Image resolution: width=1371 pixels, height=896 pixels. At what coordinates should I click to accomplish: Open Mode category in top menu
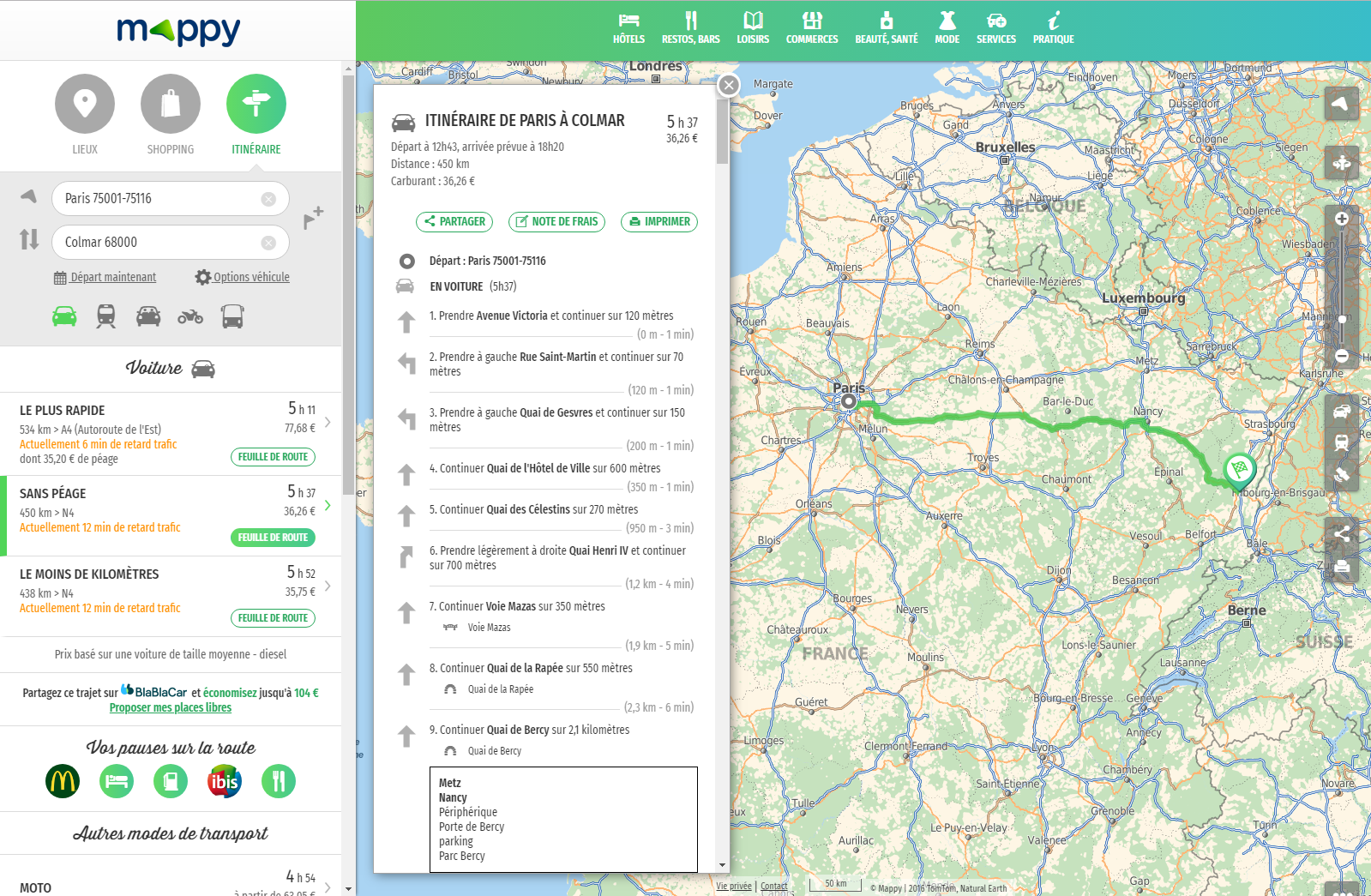coord(947,28)
